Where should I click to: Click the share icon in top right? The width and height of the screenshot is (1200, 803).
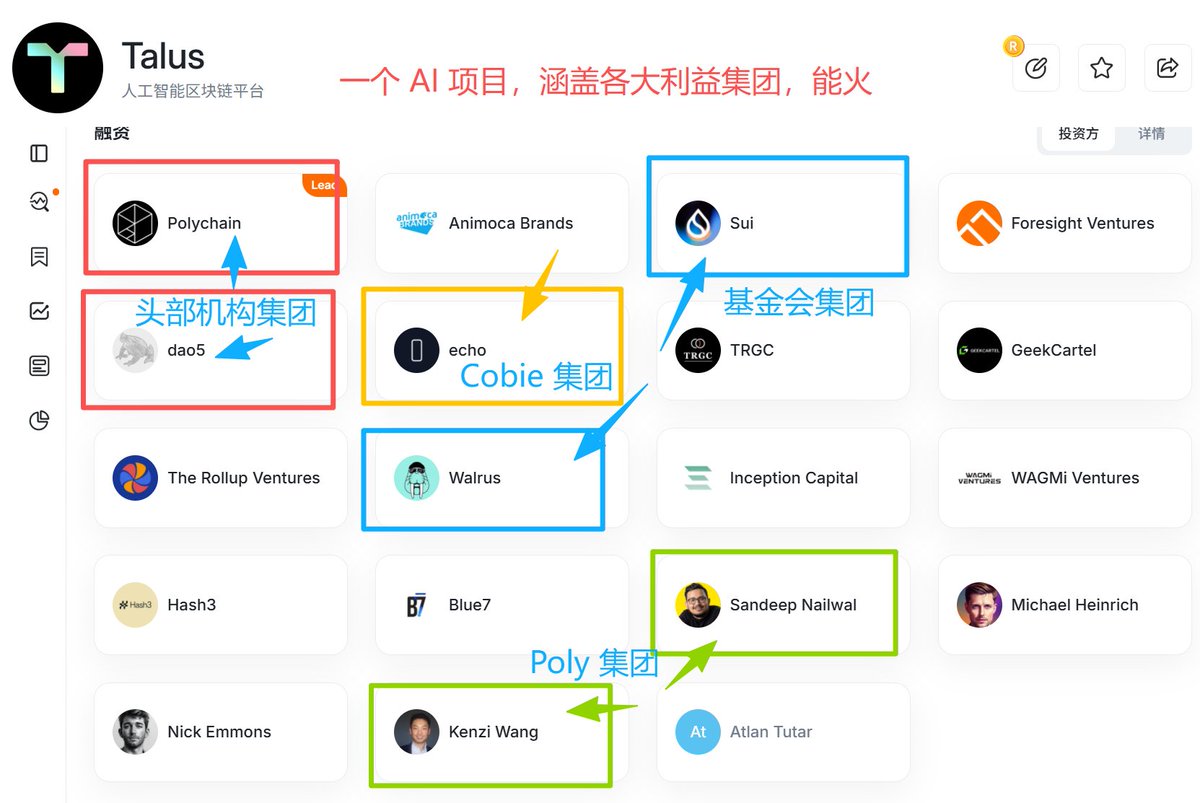[1167, 68]
